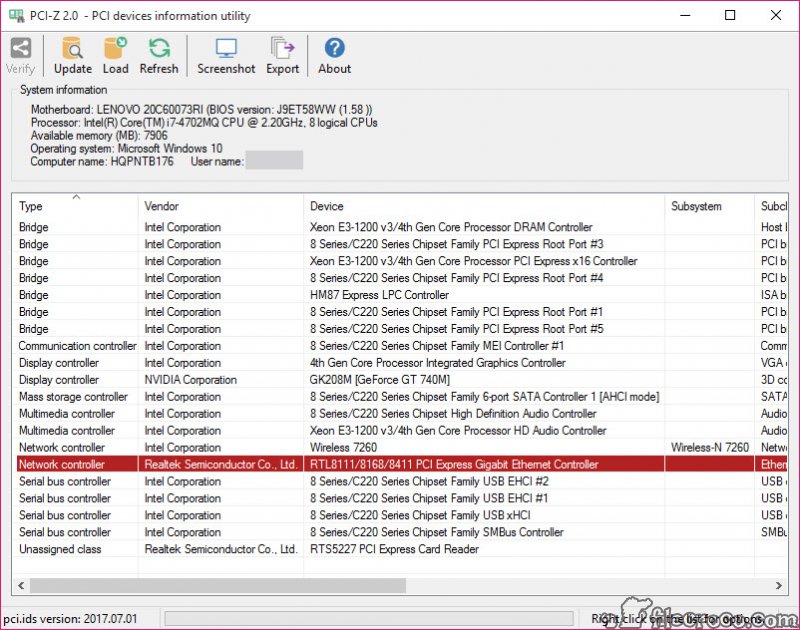Select the Wireless 7260 device row

(x=400, y=447)
